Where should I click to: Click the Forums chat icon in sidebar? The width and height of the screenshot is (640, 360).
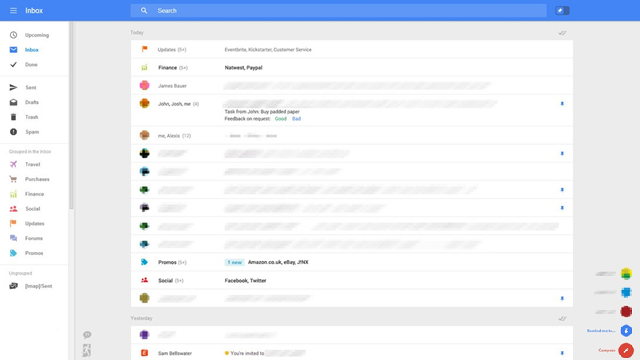(13, 238)
